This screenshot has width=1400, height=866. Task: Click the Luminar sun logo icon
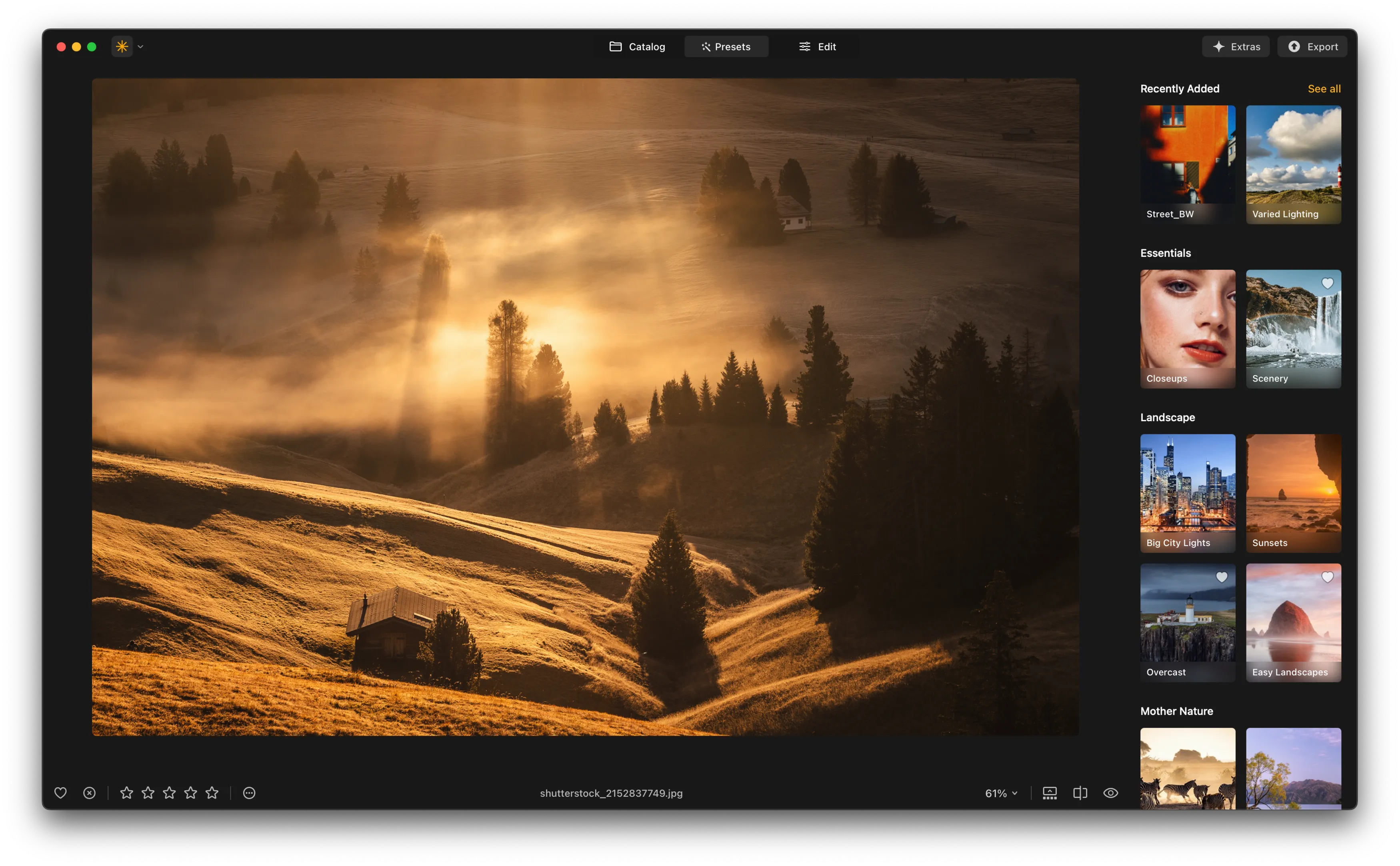pyautogui.click(x=122, y=46)
